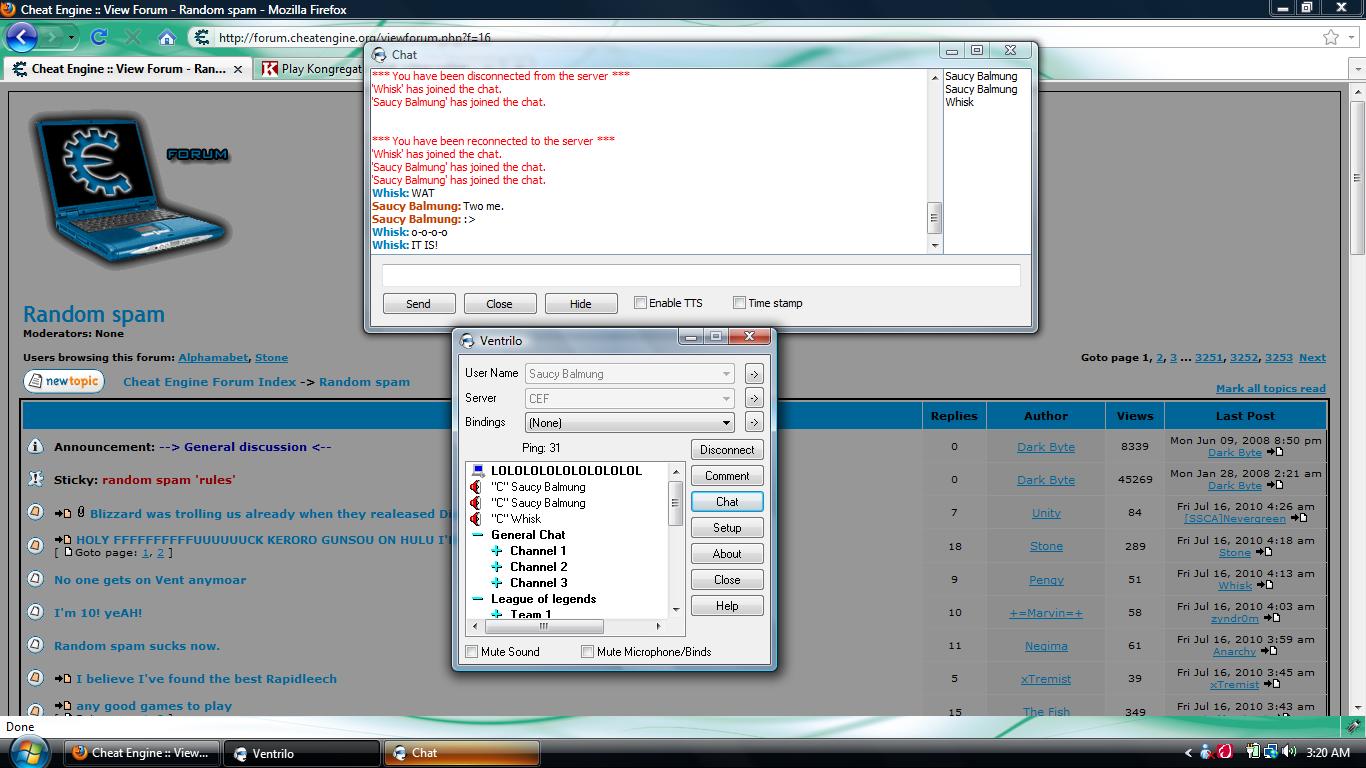The height and width of the screenshot is (768, 1366).
Task: Expand Channel 2 in Ventrilo tree
Action: pyautogui.click(x=497, y=567)
